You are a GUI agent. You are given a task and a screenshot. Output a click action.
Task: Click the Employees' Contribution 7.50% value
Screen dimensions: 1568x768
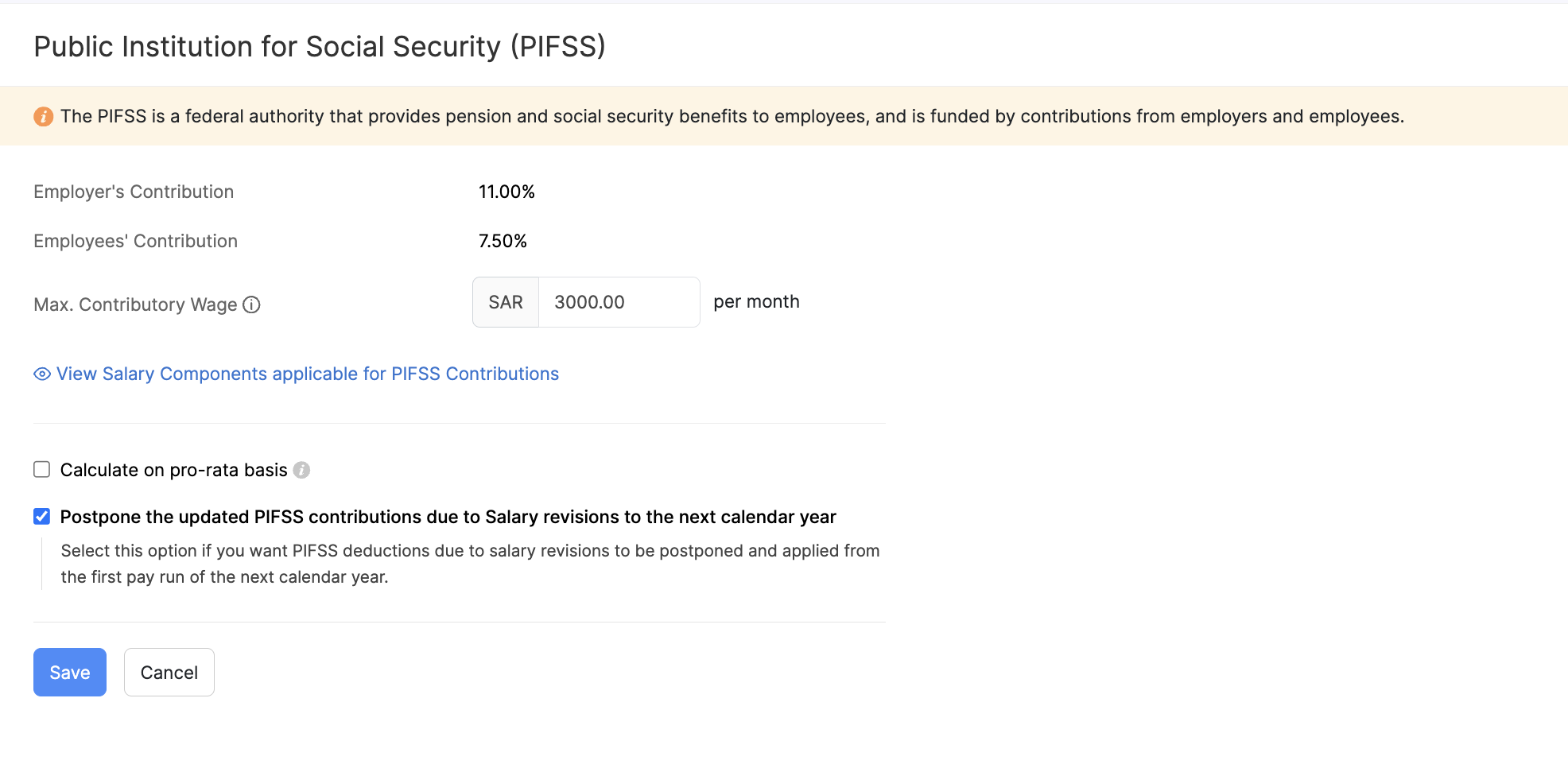click(x=503, y=240)
